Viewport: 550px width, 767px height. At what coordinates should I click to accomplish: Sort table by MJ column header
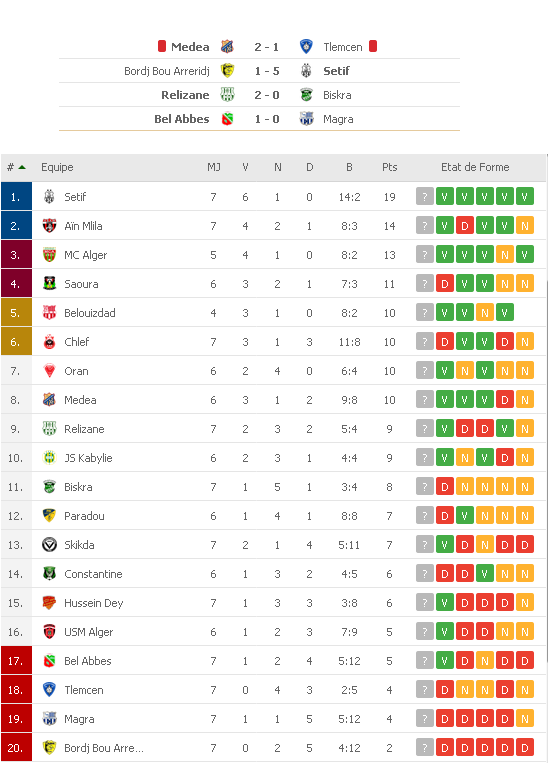[x=213, y=167]
